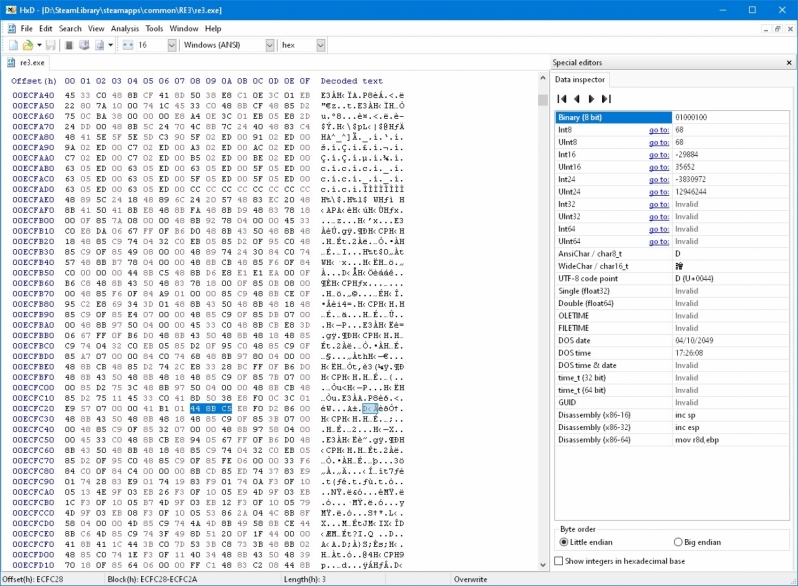798x586 pixels.
Task: Click the DOS date value 04/10/2049
Action: (694, 341)
